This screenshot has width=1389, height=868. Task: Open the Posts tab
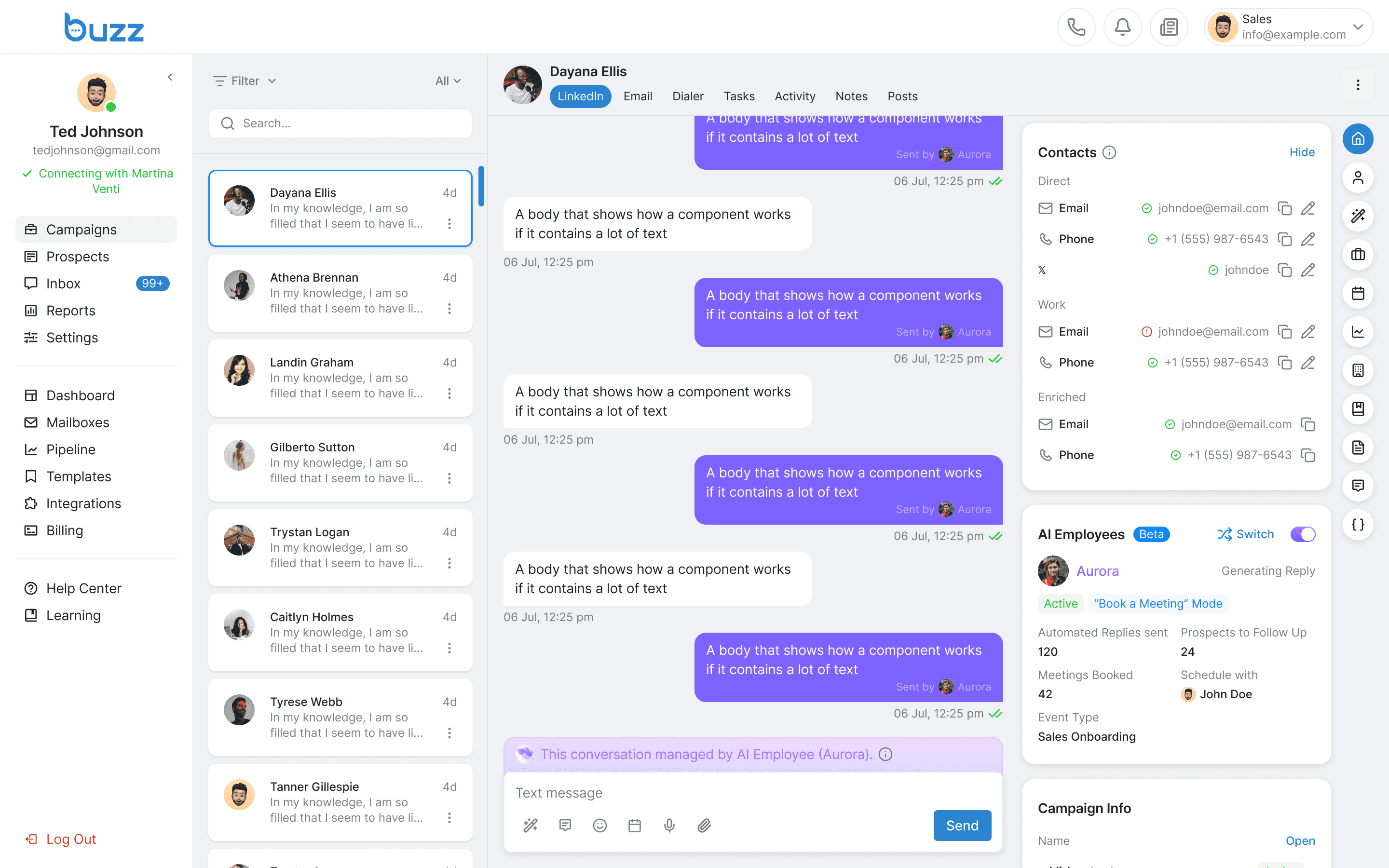[x=902, y=96]
